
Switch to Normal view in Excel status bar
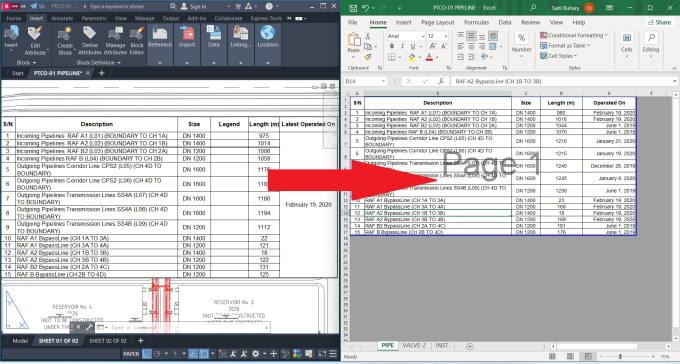coord(552,356)
